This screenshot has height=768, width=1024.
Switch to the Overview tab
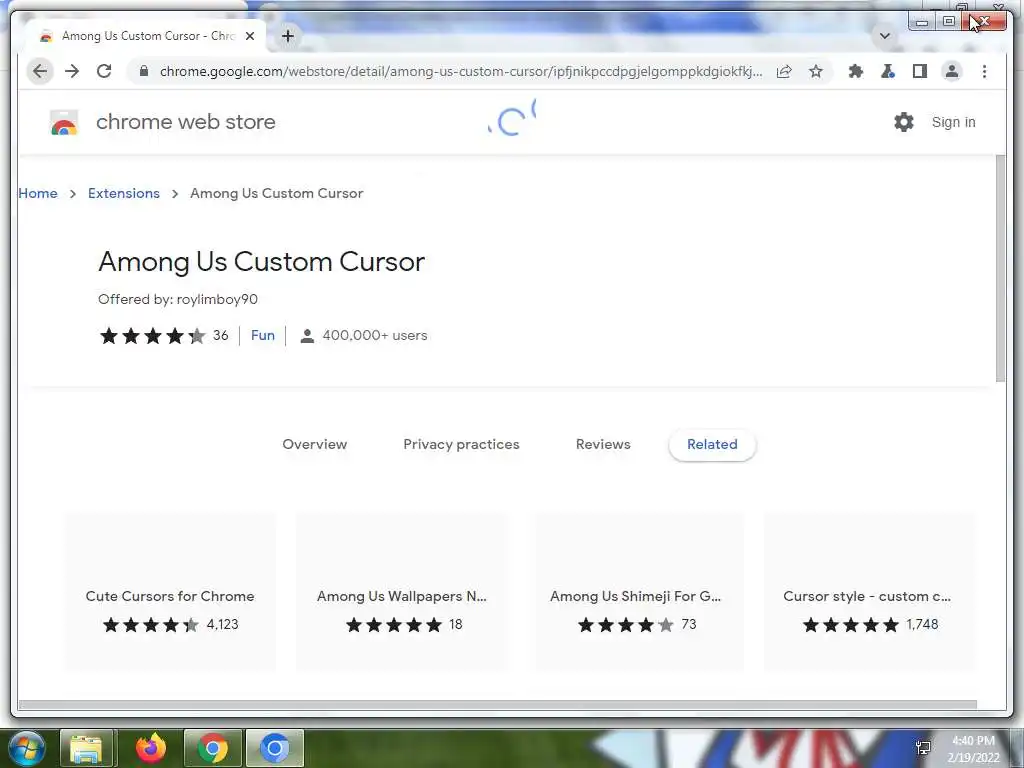click(315, 444)
